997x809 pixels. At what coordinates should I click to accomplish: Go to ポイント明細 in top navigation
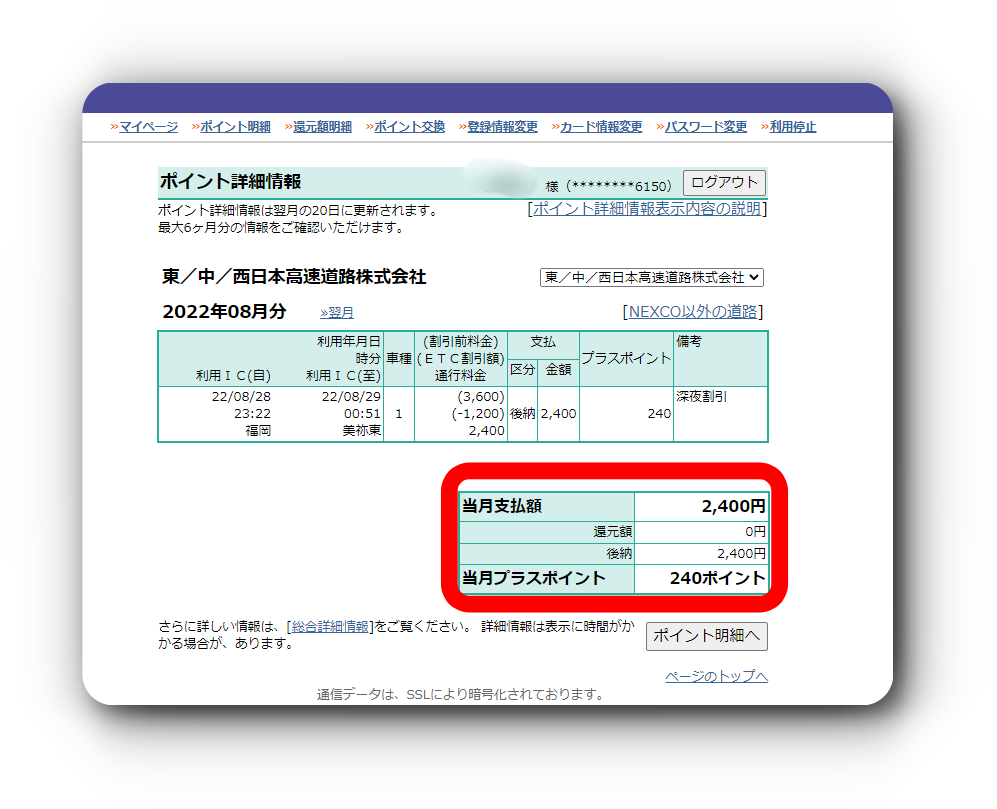click(235, 127)
